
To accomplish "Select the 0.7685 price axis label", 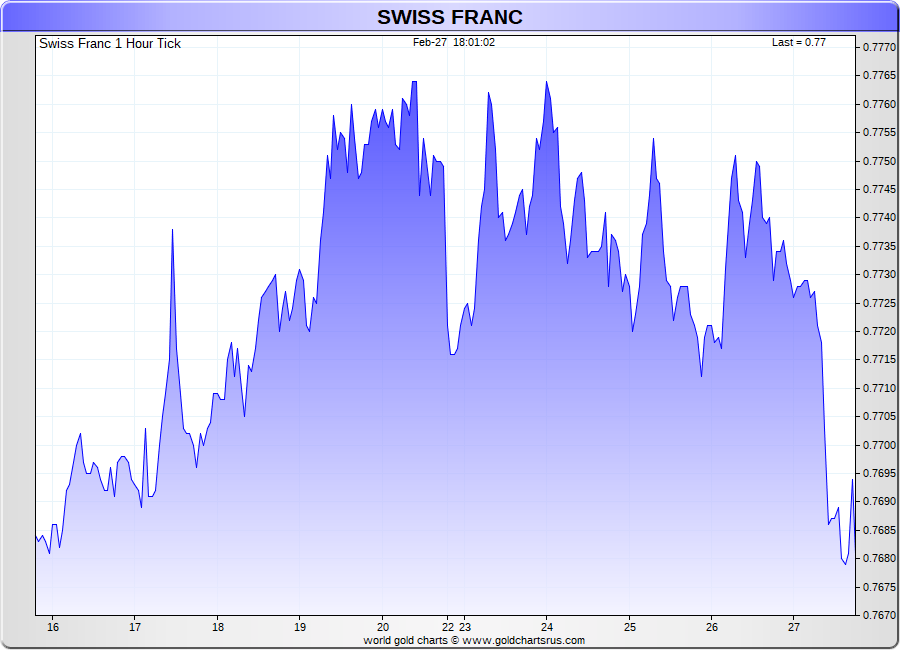I will tap(878, 530).
